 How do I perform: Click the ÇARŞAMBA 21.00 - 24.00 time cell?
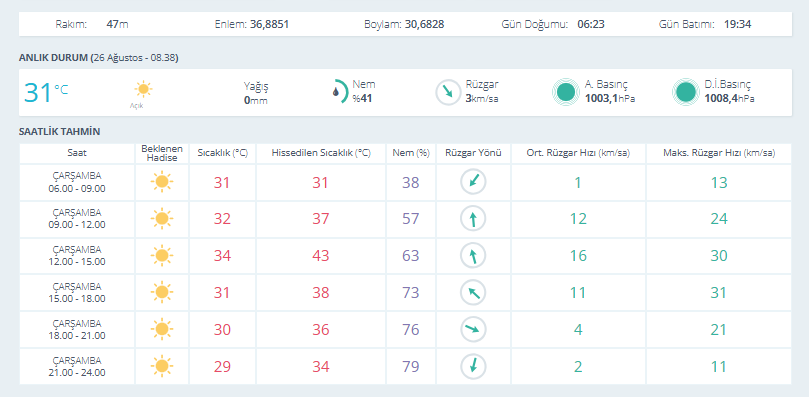(x=77, y=366)
